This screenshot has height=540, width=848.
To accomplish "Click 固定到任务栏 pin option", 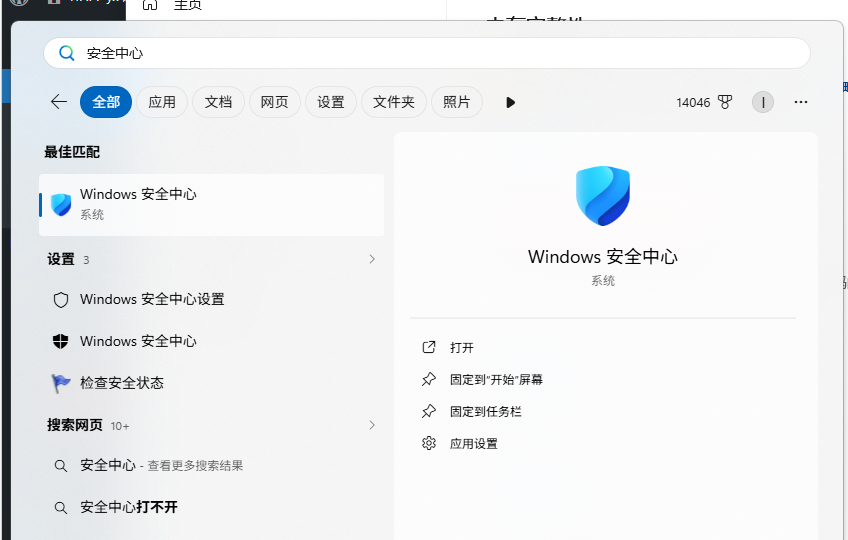I will coord(486,411).
